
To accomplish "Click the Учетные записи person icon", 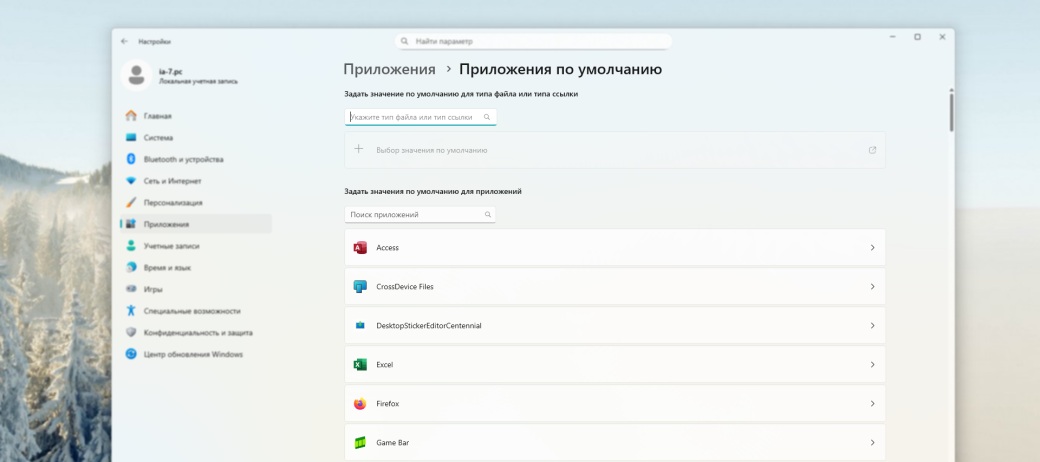I will pos(131,246).
